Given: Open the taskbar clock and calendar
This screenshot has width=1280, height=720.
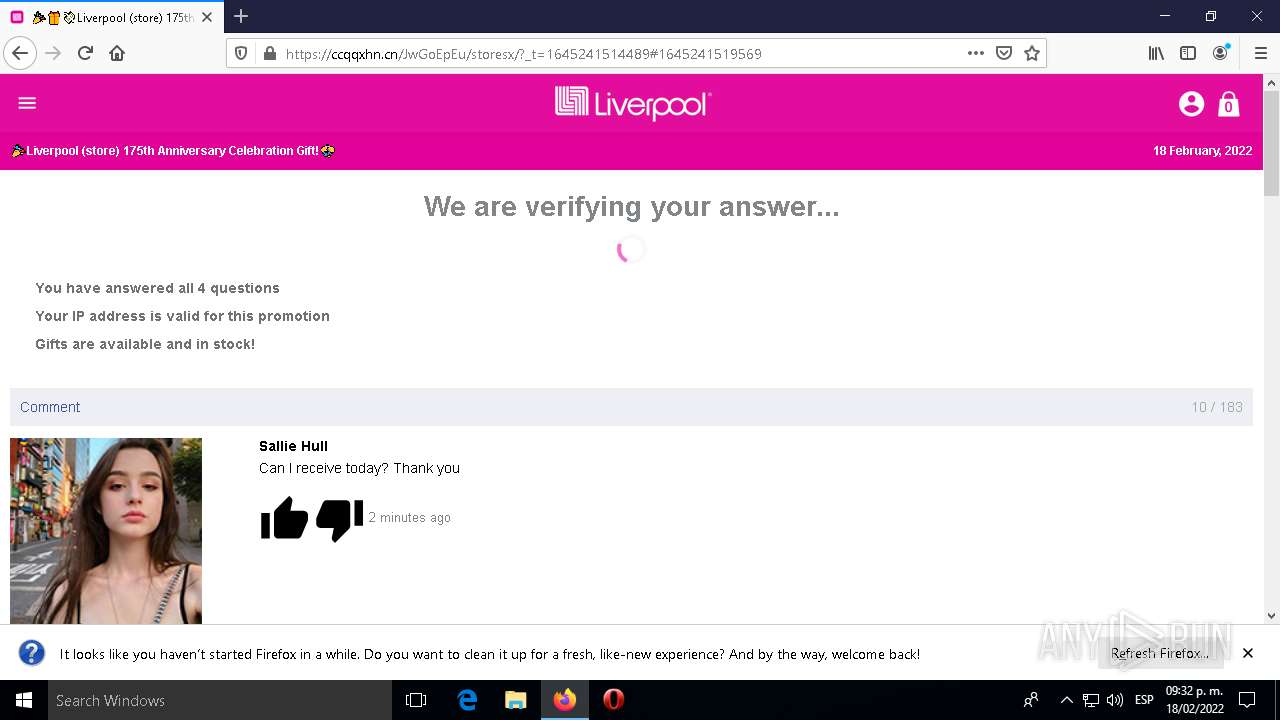Looking at the screenshot, I should 1194,700.
